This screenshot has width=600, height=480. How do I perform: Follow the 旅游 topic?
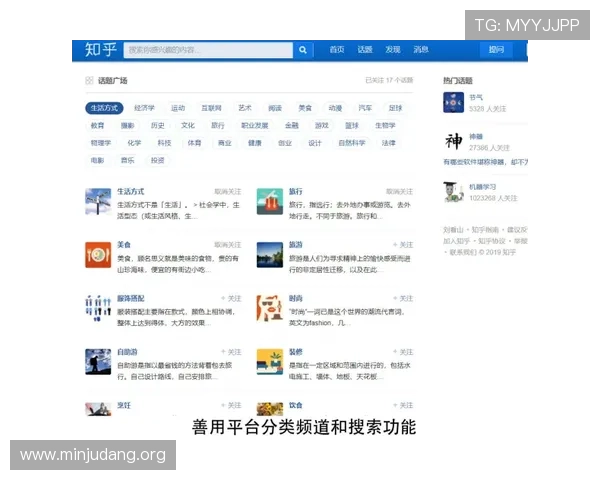[x=403, y=245]
